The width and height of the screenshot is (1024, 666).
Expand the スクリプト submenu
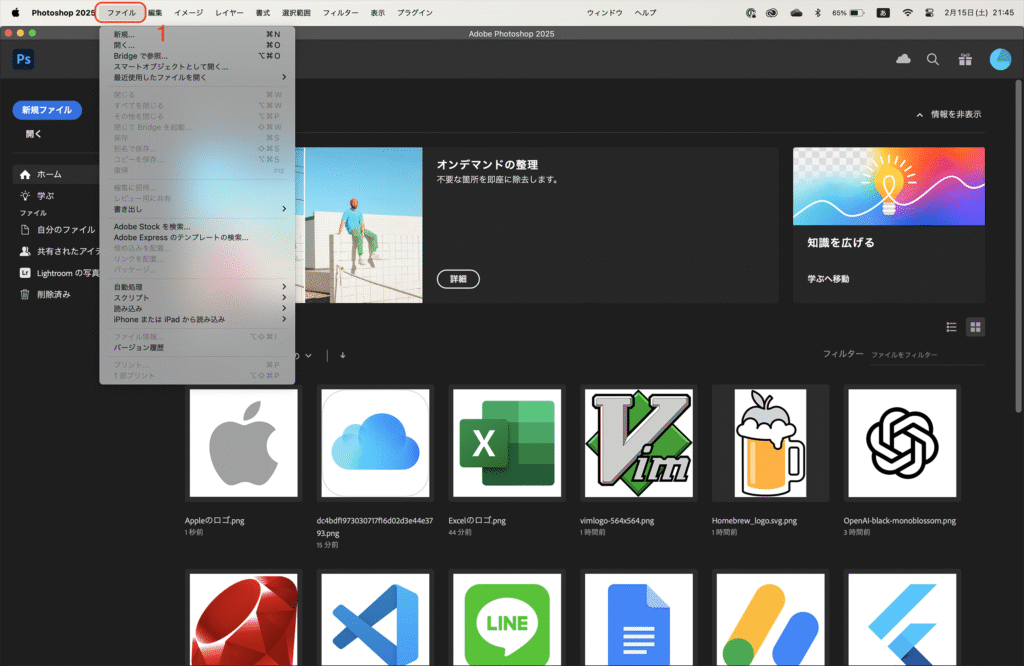tap(197, 298)
